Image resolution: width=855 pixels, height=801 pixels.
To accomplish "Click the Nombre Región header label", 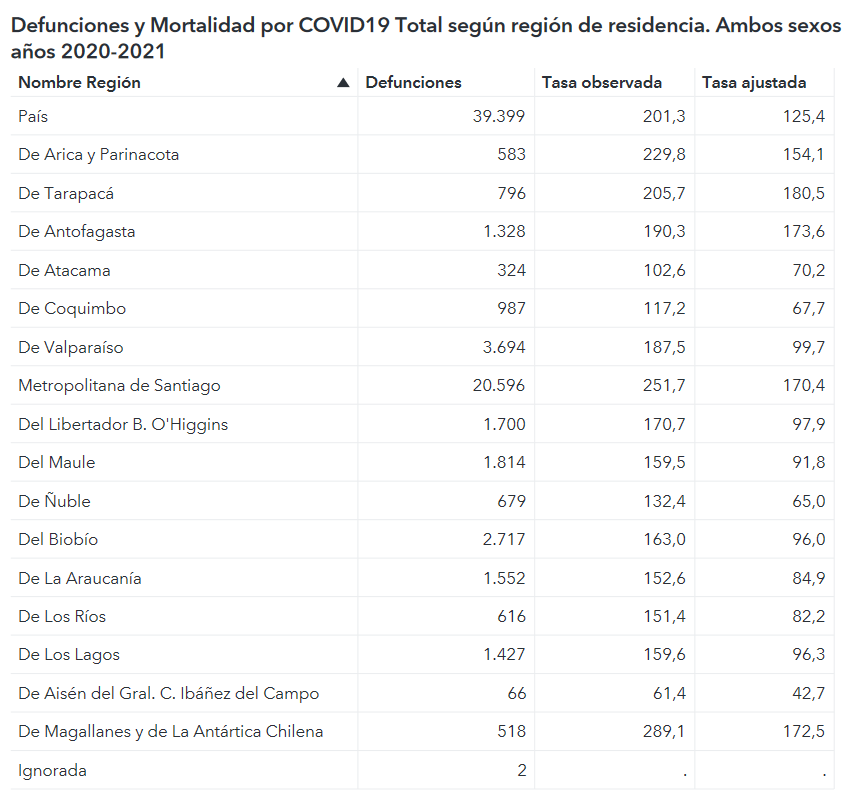I will [80, 83].
